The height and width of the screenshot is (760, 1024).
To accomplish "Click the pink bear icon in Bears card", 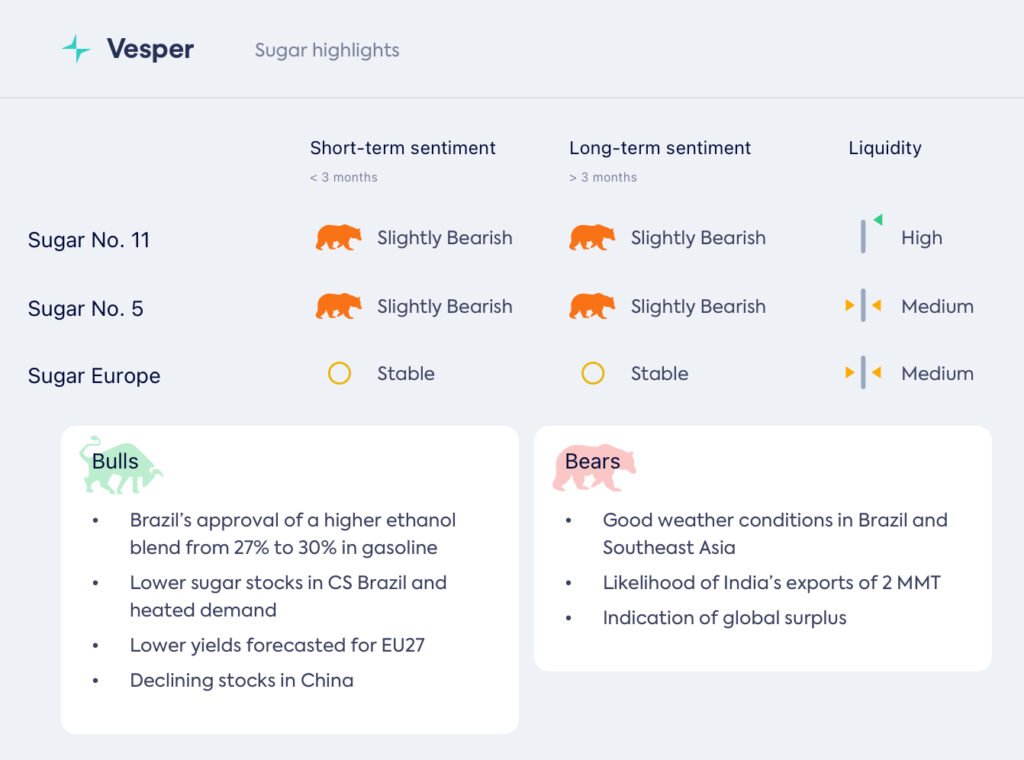I will pos(593,467).
